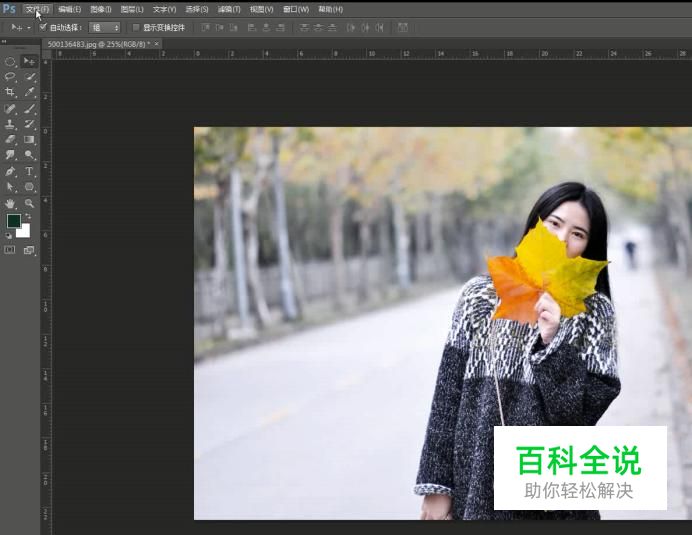
Task: Select the Move tool in the toolbox
Action: click(29, 61)
